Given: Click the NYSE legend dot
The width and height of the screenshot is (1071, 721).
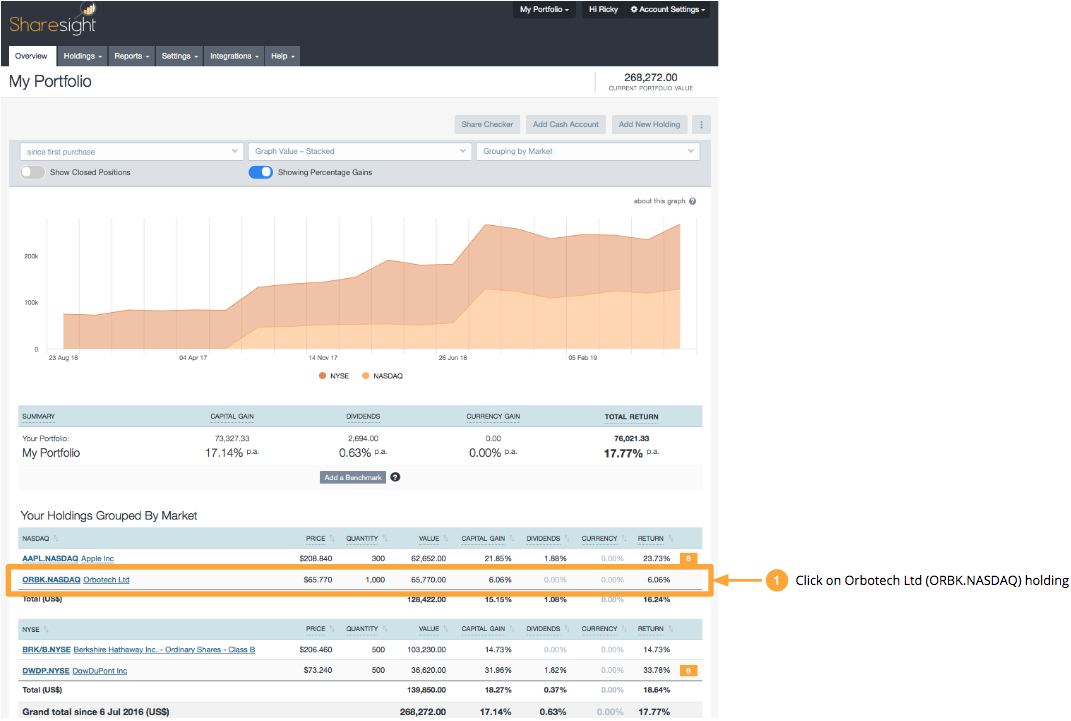Looking at the screenshot, I should [322, 376].
